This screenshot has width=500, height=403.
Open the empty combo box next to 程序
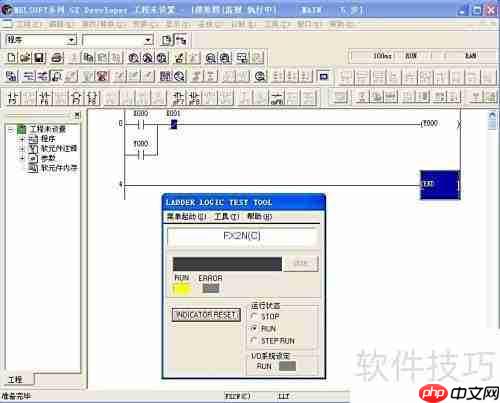[x=148, y=41]
